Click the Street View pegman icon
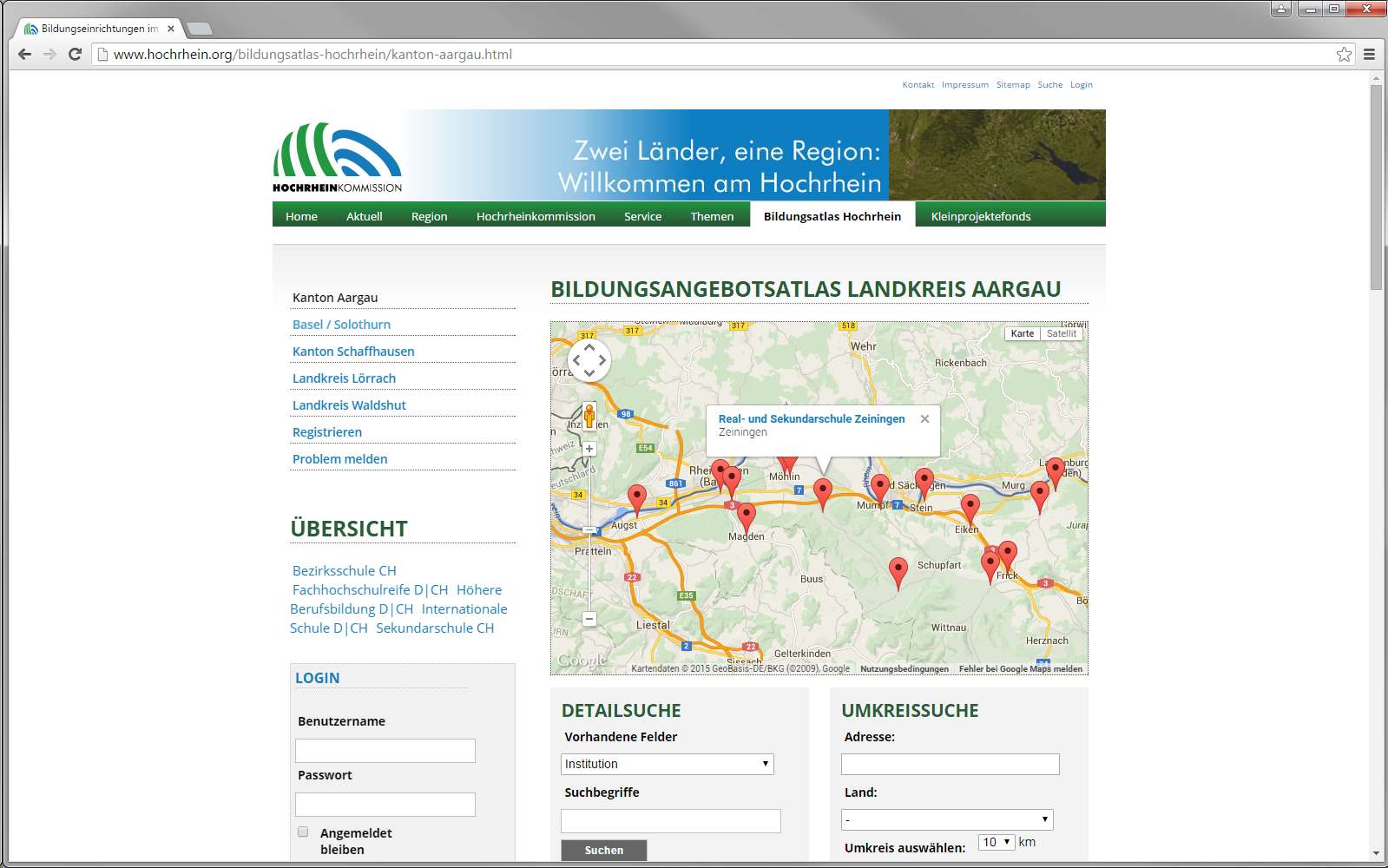The height and width of the screenshot is (868, 1388). [589, 416]
